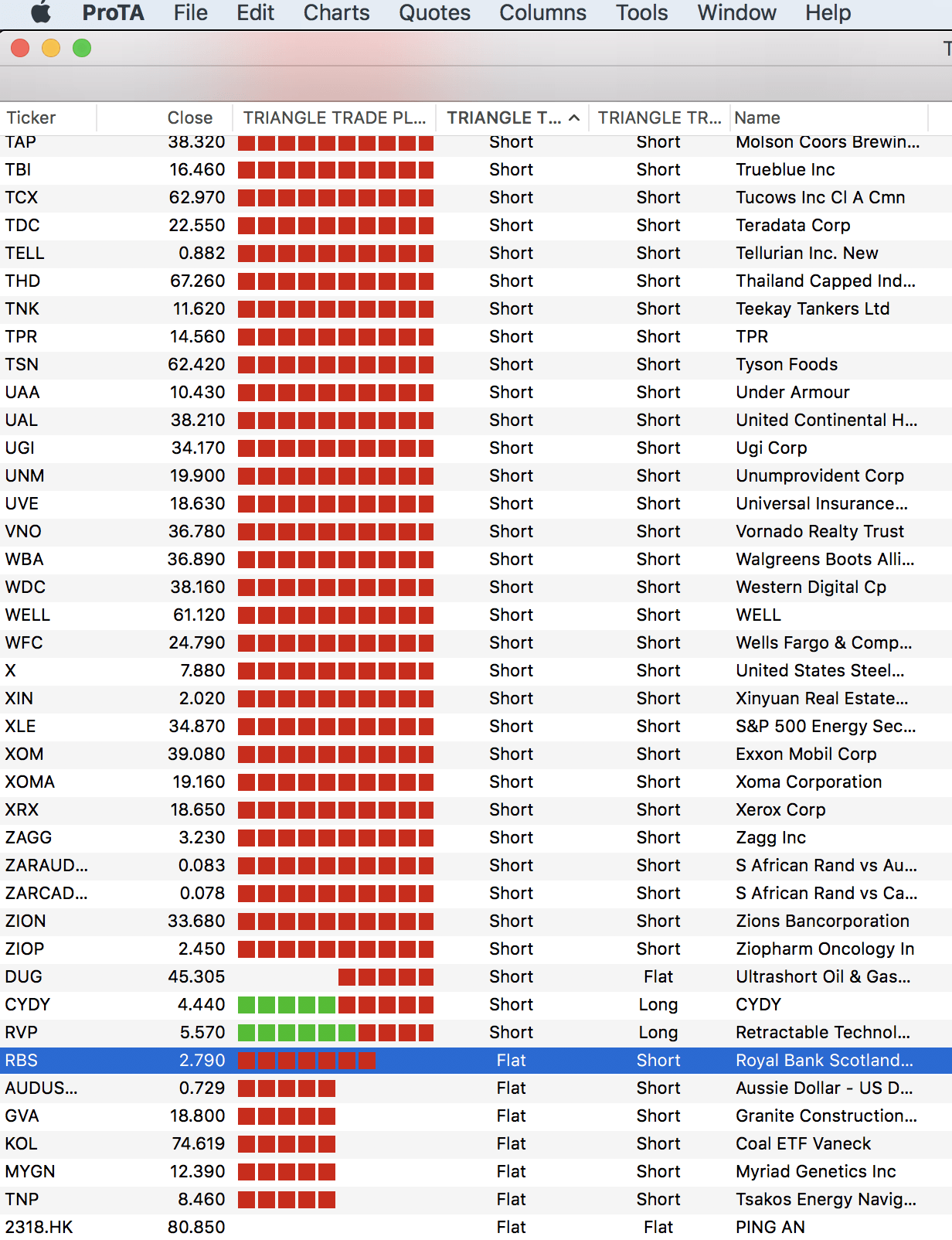Click the DUG row's red trade plan bar

(x=386, y=977)
